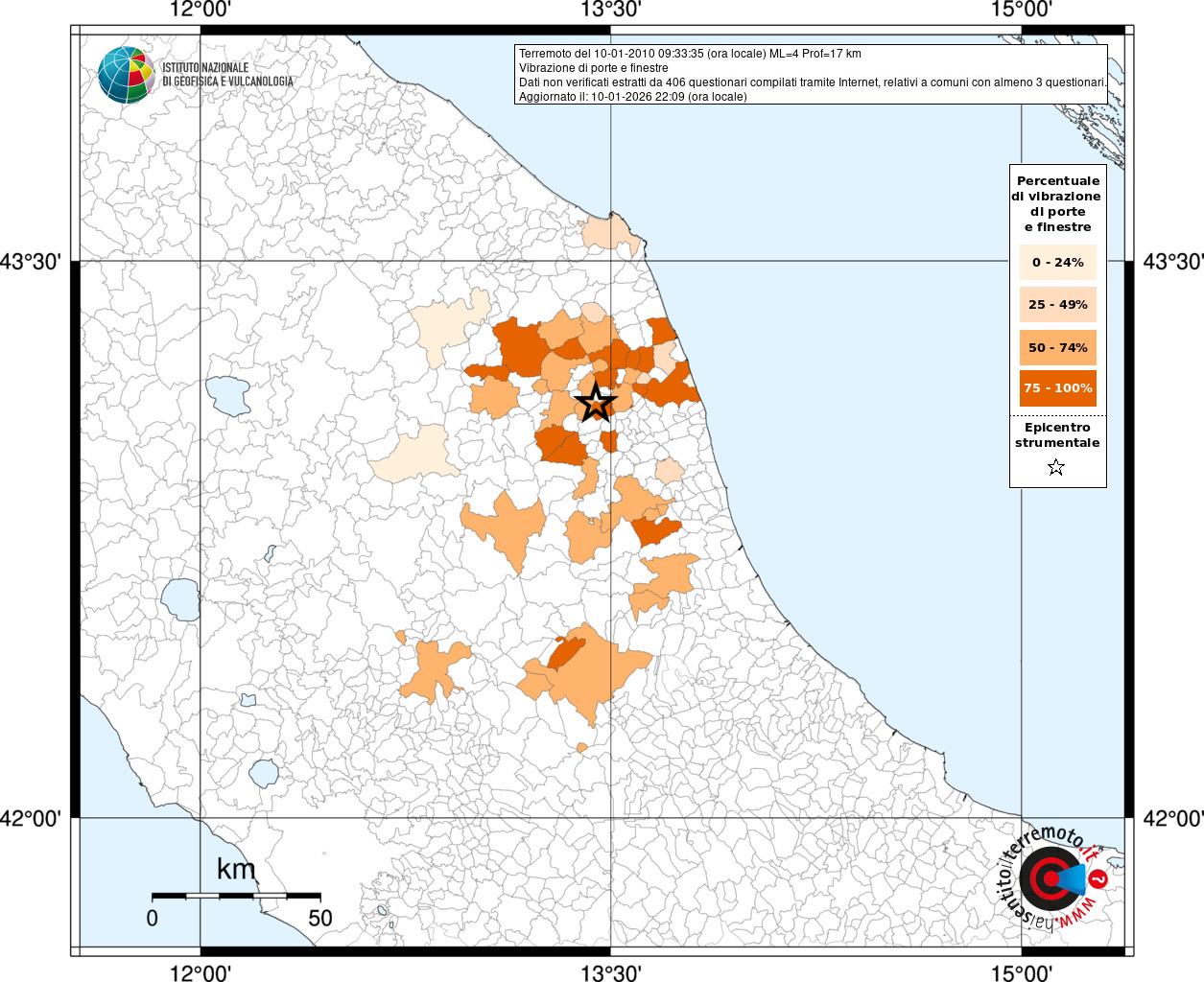
Task: Select Lake Bolsena on the map
Action: tap(180, 600)
